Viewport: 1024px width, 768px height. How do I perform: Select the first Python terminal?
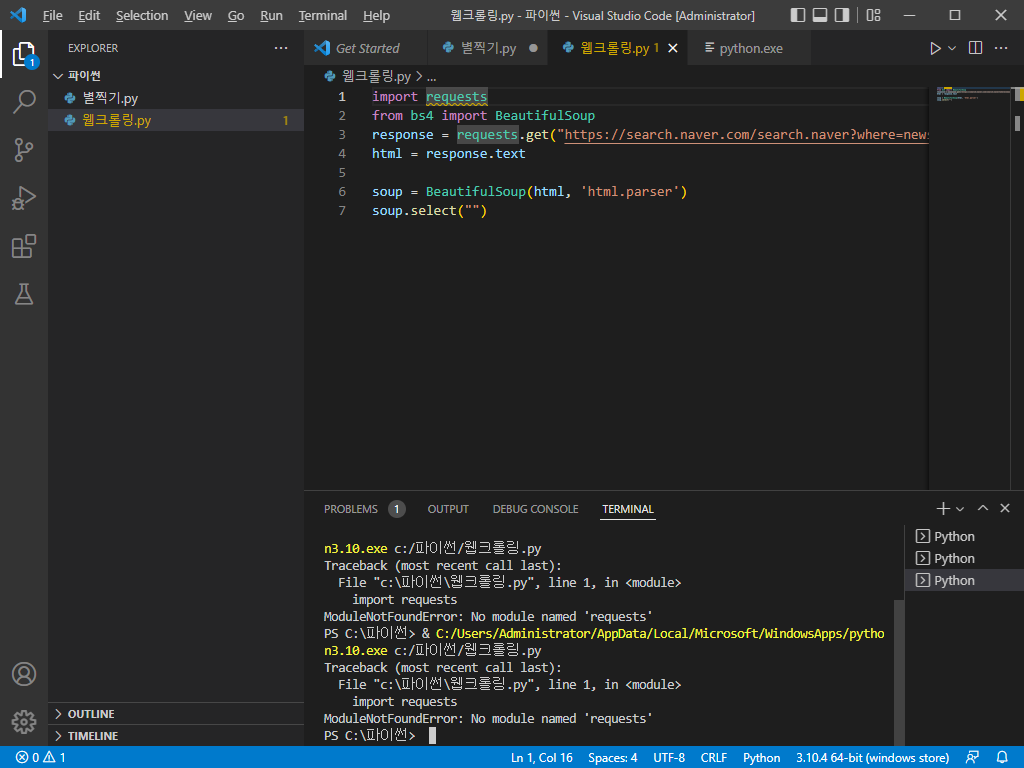click(964, 536)
